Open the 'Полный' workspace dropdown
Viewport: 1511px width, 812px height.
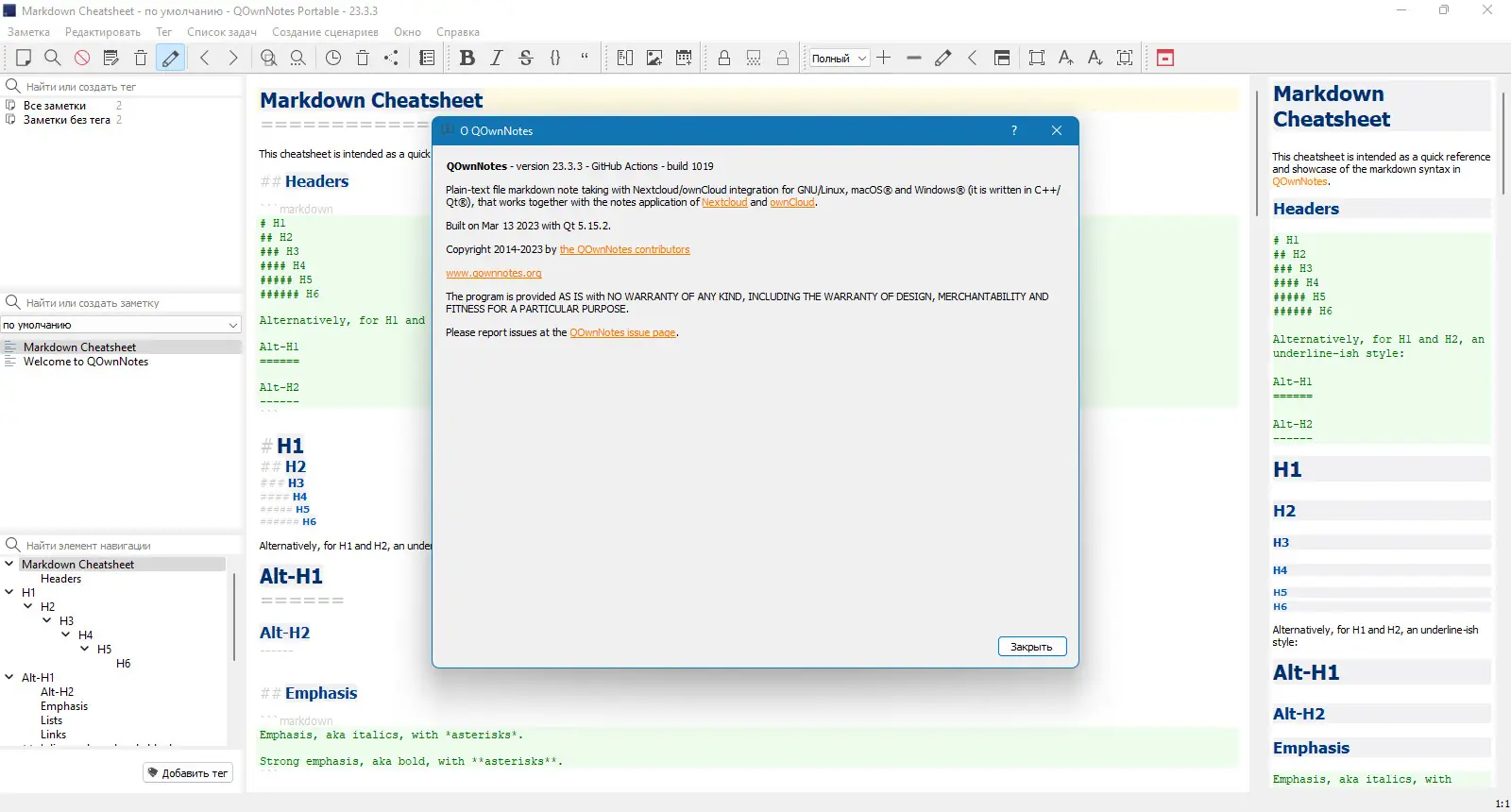[x=839, y=59]
